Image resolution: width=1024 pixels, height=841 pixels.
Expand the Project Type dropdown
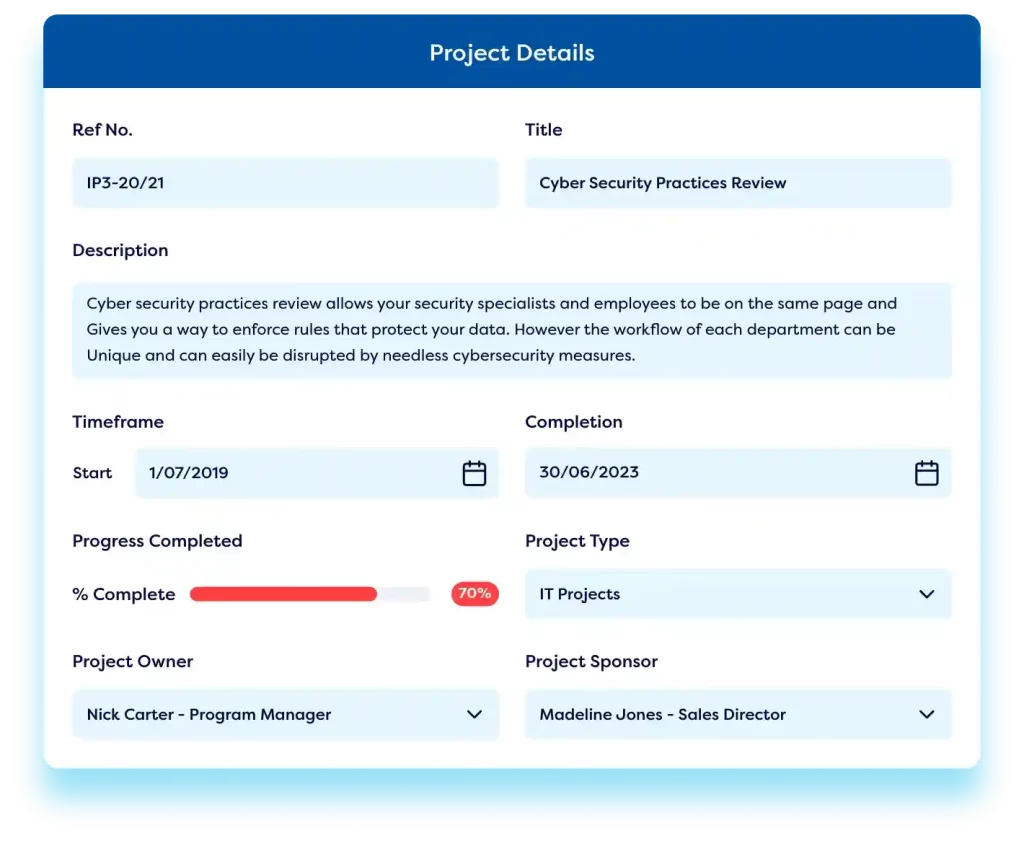pyautogui.click(x=738, y=594)
